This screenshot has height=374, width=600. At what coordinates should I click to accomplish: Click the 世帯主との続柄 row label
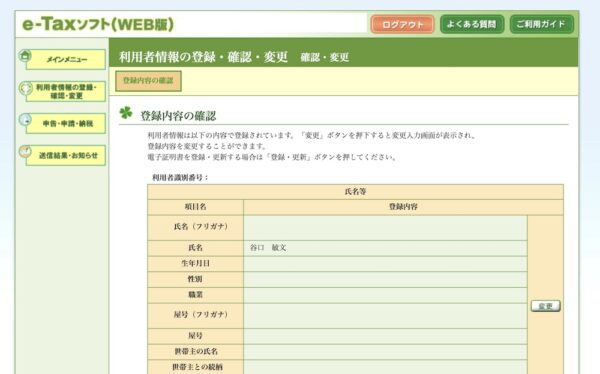coord(197,367)
